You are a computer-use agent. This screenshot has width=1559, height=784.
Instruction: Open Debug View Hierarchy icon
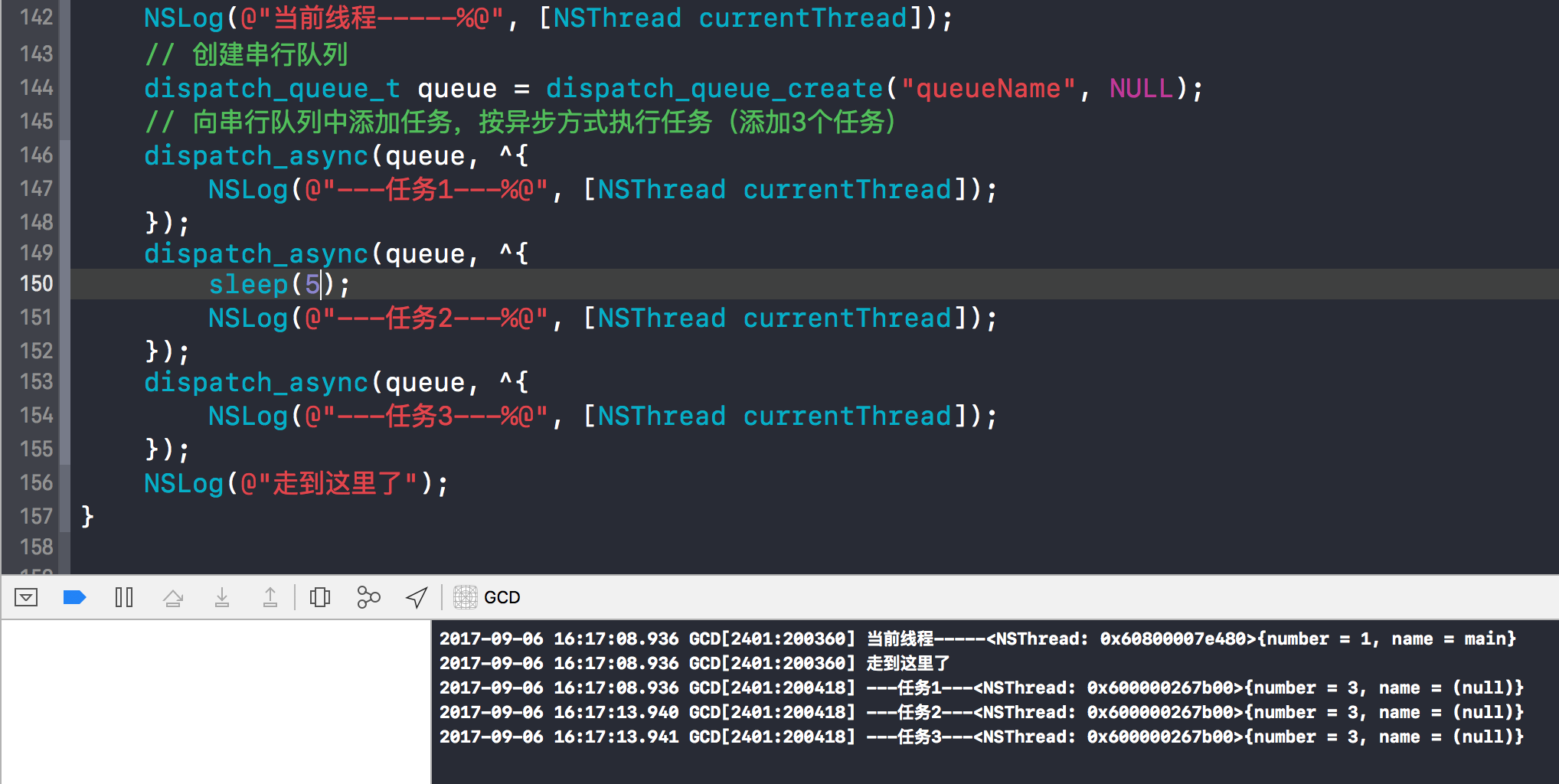[x=320, y=597]
